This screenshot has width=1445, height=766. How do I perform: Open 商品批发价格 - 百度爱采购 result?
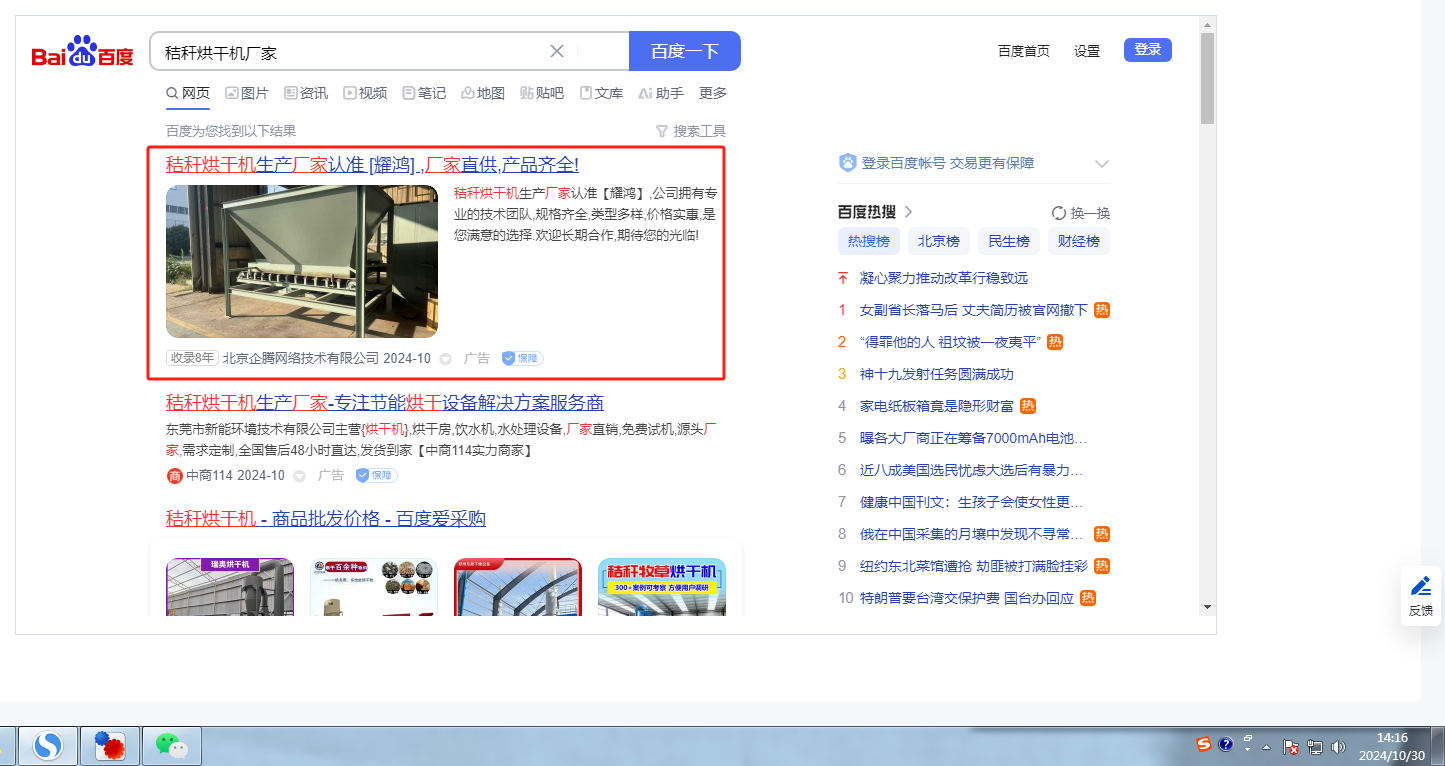click(326, 519)
